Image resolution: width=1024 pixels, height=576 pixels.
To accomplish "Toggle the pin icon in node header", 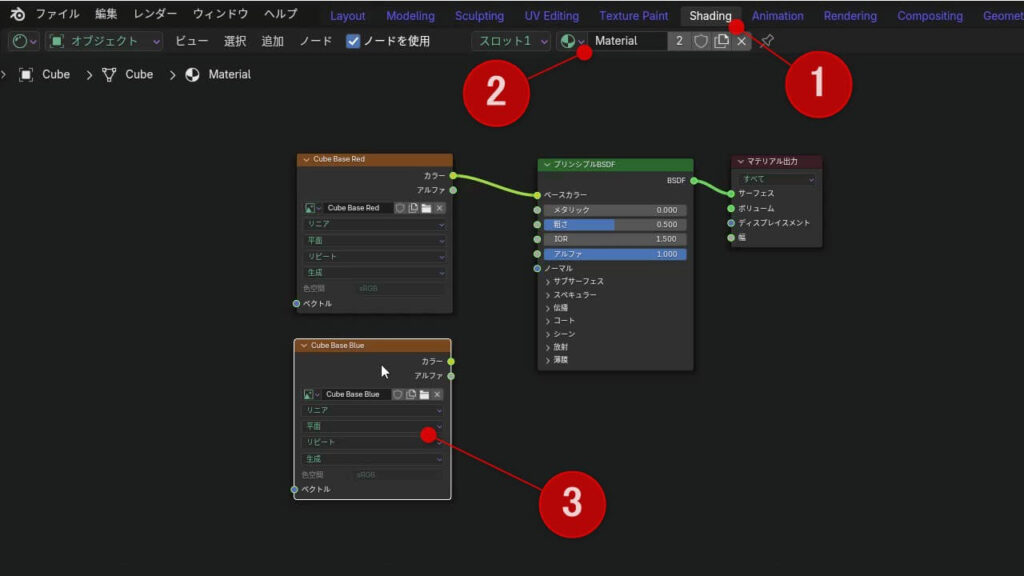I will point(767,41).
